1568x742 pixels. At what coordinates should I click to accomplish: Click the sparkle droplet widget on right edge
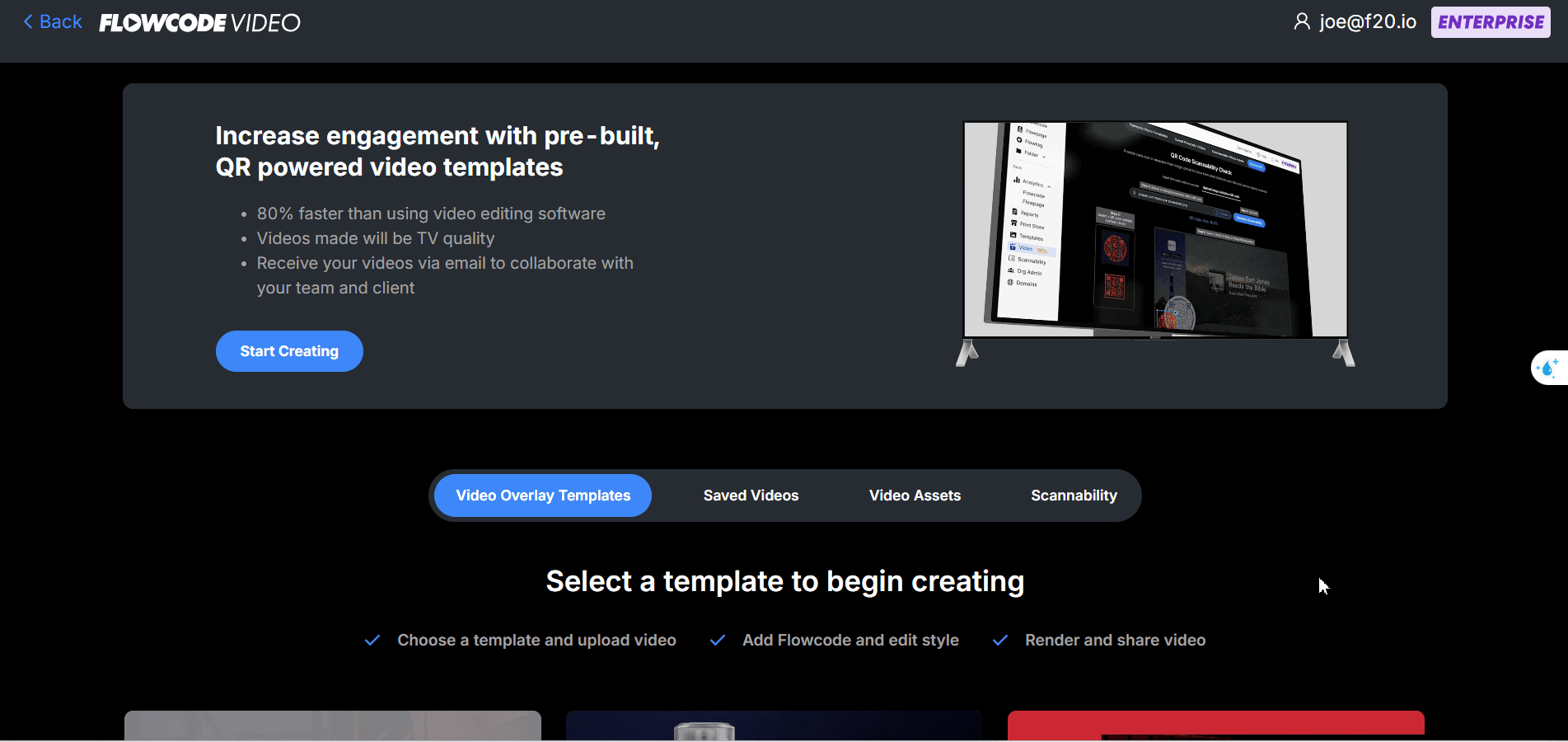click(x=1548, y=368)
